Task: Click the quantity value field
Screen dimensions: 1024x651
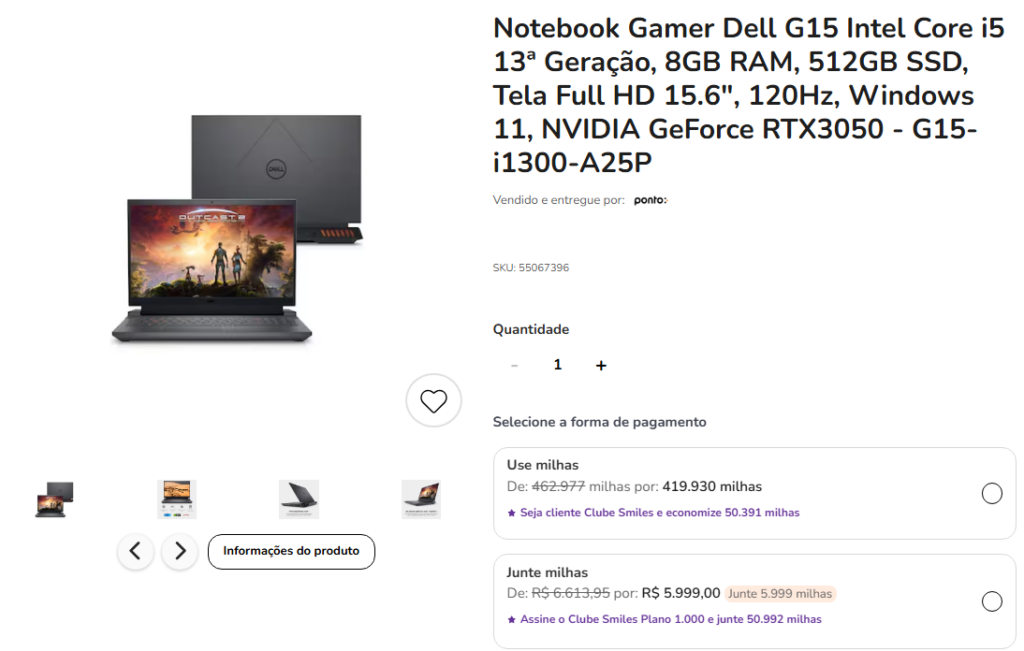Action: [558, 365]
